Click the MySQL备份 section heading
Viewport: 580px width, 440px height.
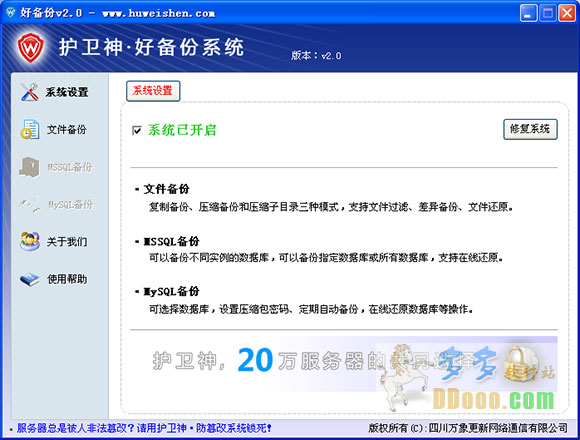point(172,291)
